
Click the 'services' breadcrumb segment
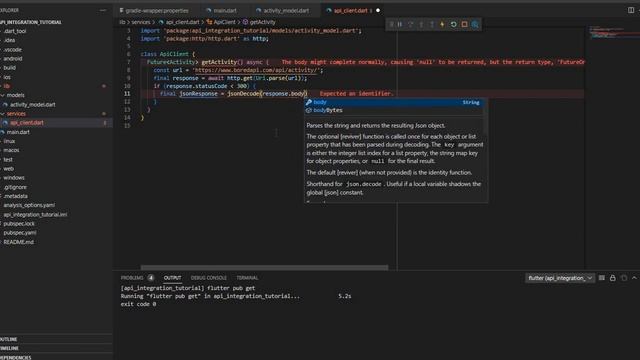tap(141, 22)
